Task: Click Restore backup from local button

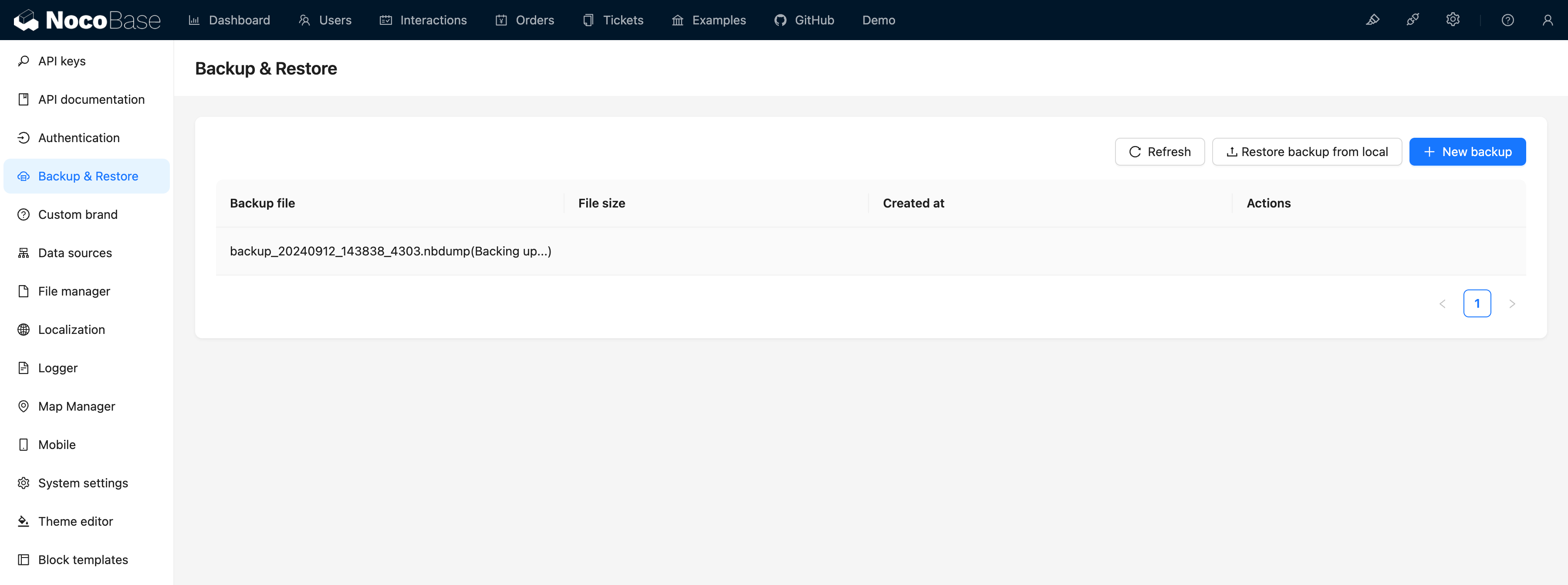Action: click(x=1306, y=152)
